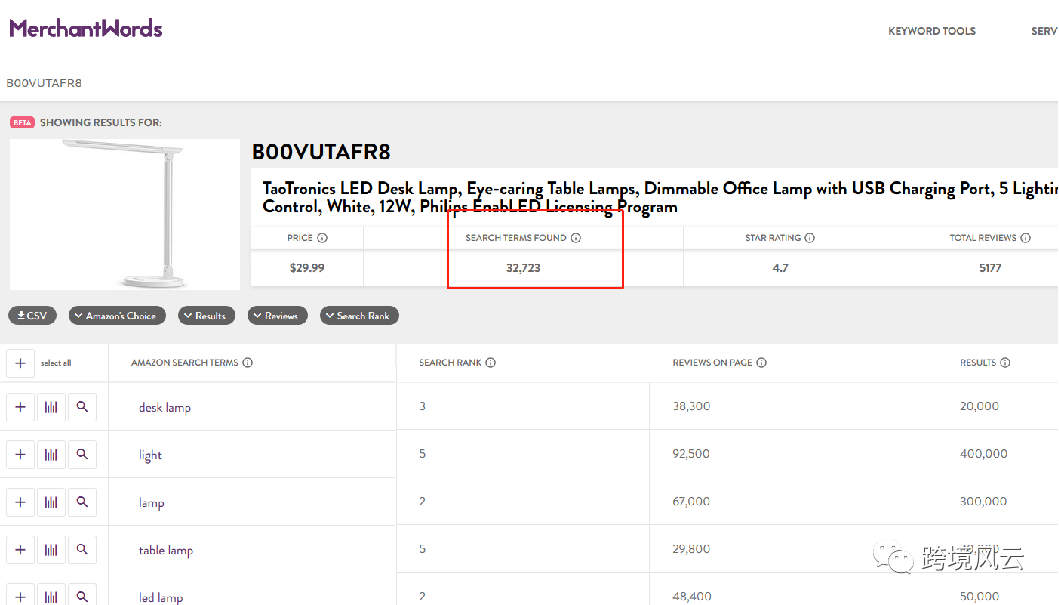Screen dimensions: 1059x605
Task: Add 'light' row with plus icon
Action: (x=20, y=454)
